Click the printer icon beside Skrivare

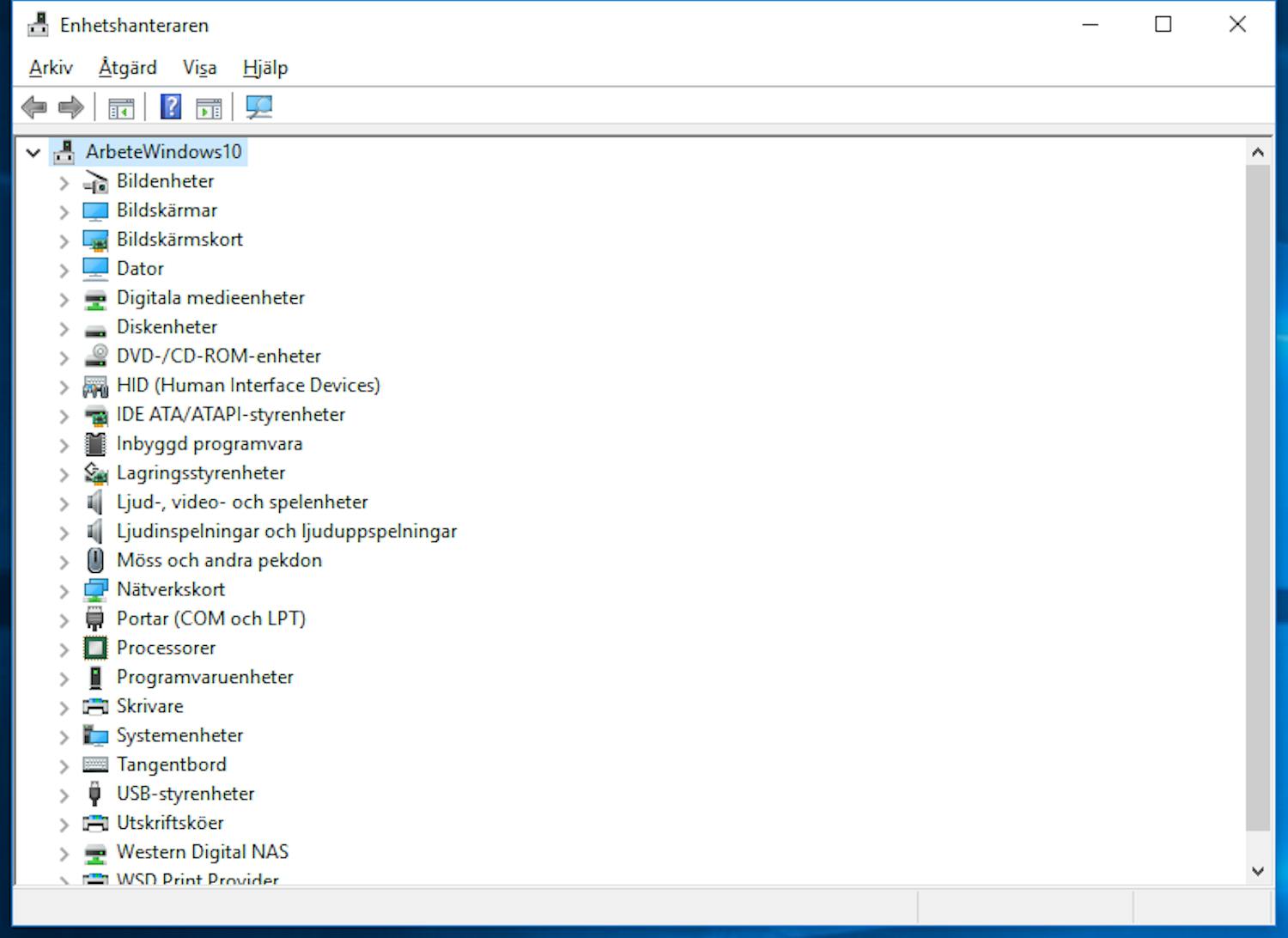[x=94, y=706]
